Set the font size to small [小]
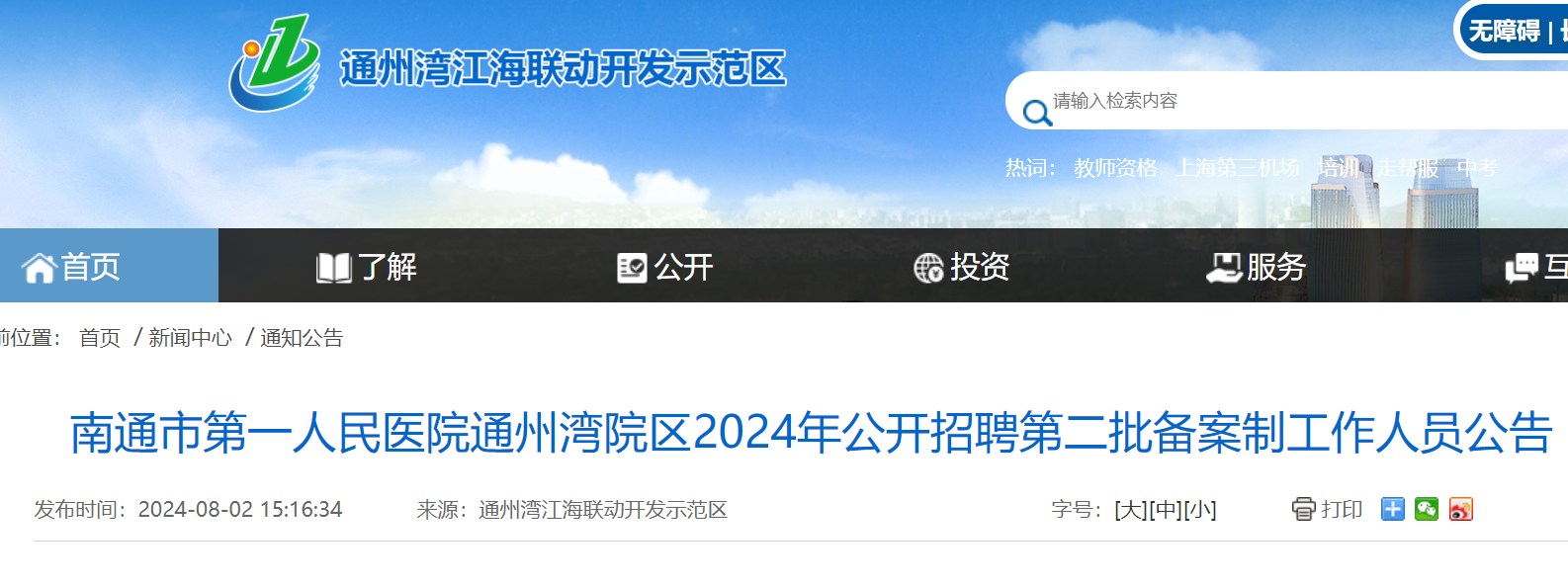Image resolution: width=1568 pixels, height=585 pixels. coord(1199,510)
